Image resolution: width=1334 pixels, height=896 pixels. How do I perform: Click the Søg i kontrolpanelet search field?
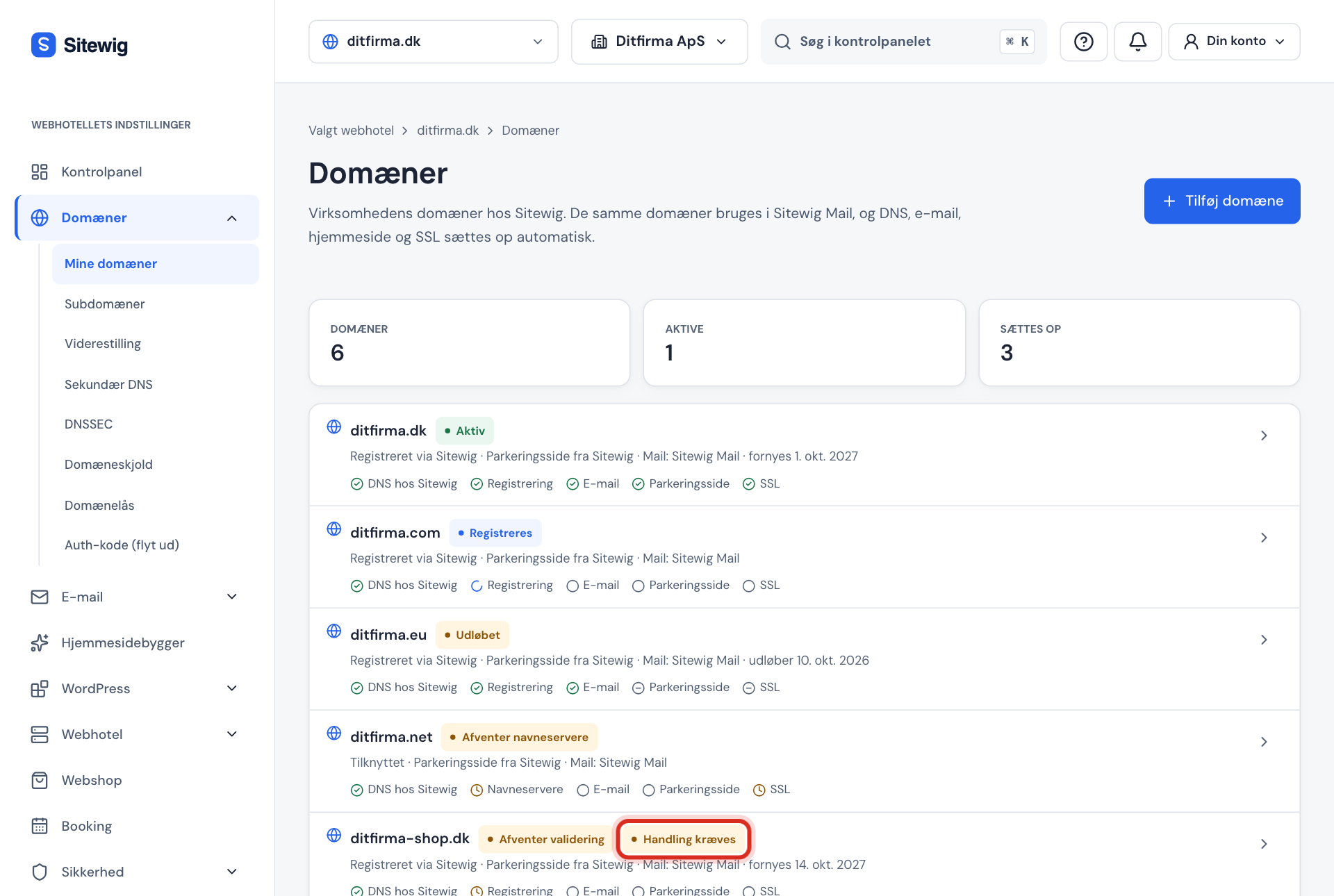tap(903, 42)
